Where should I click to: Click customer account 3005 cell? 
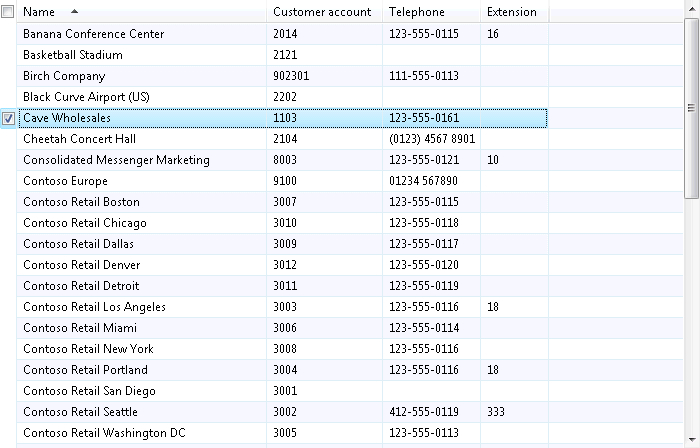325,432
